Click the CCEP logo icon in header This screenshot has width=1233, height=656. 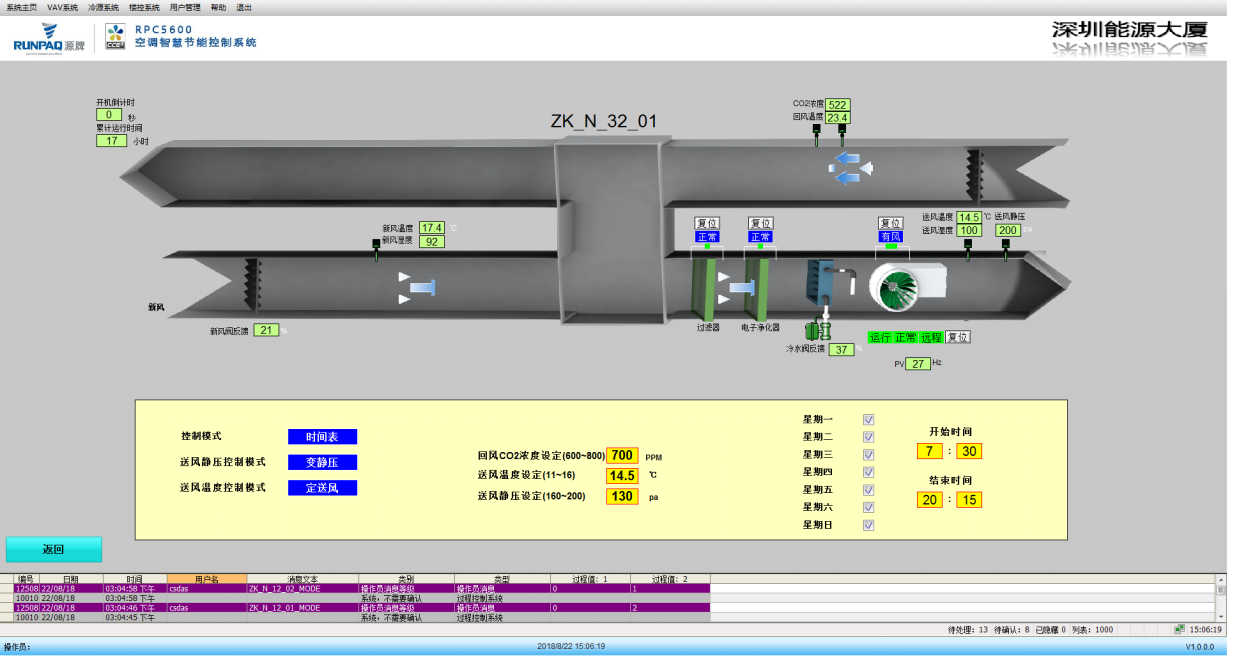[x=115, y=37]
